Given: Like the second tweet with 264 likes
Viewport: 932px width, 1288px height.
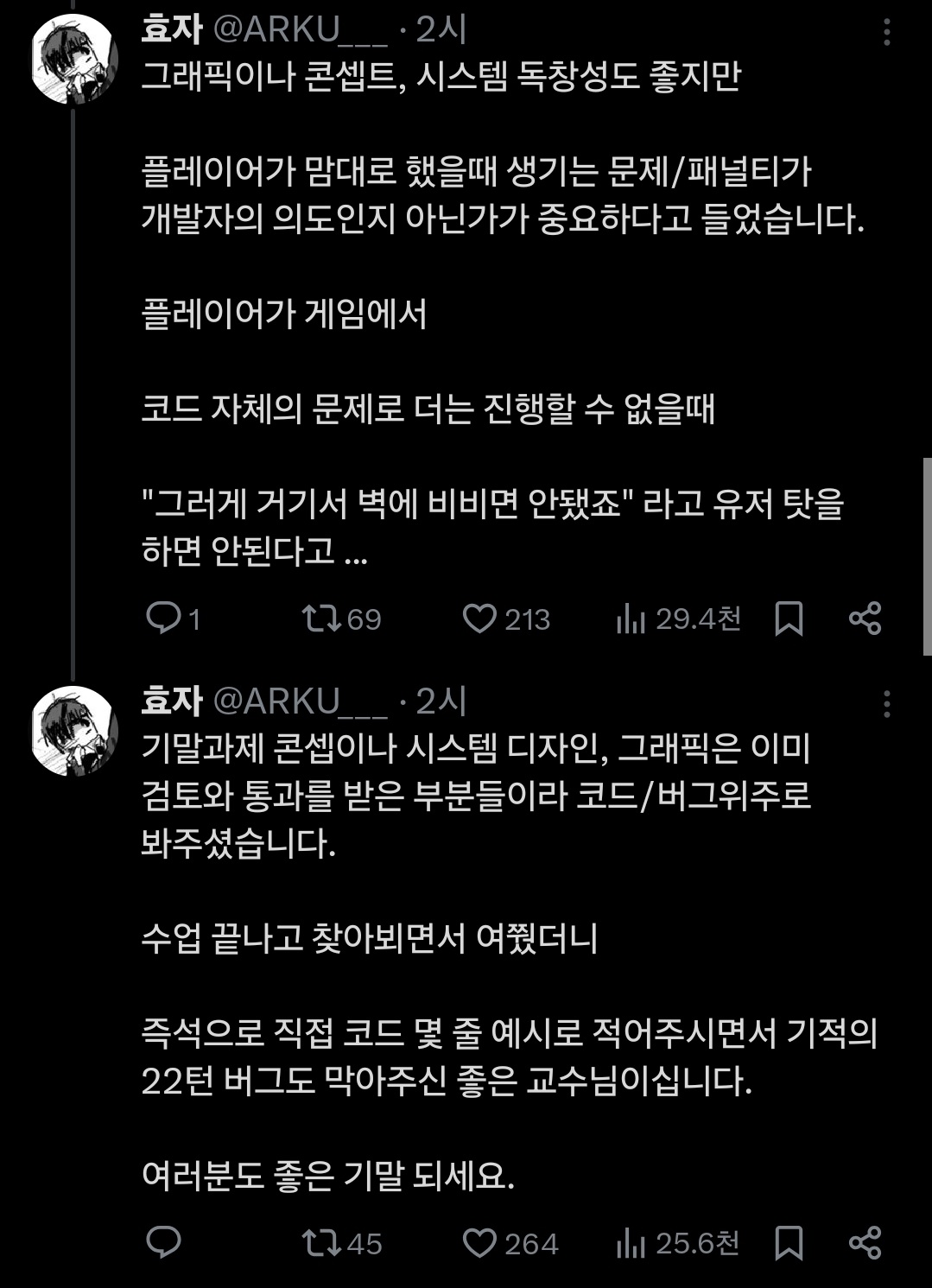Looking at the screenshot, I should click(479, 1243).
